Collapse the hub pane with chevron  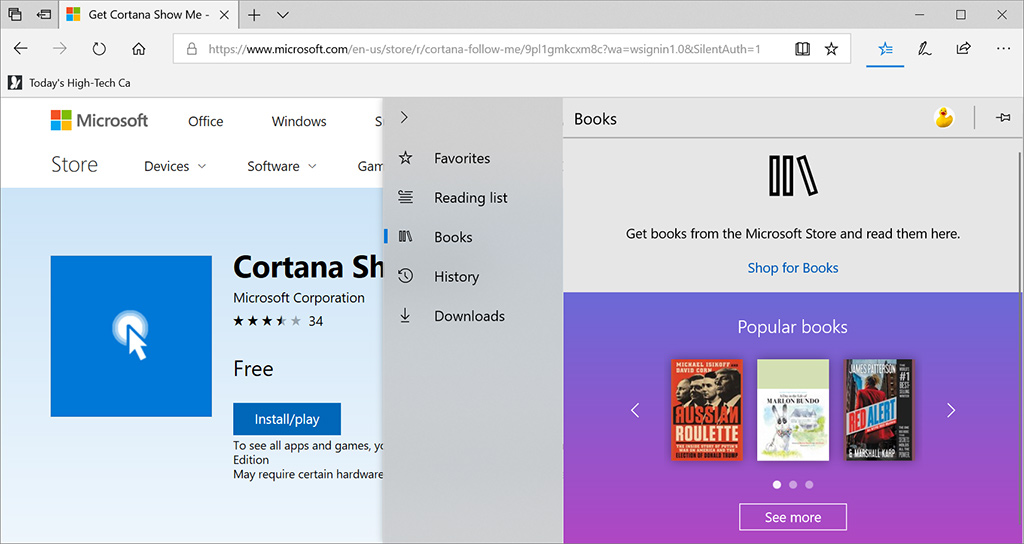pyautogui.click(x=404, y=118)
